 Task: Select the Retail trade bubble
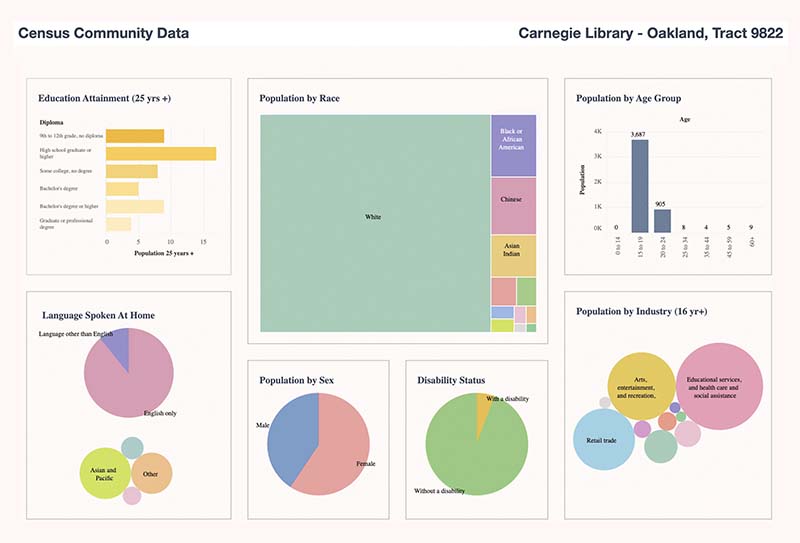tap(603, 440)
